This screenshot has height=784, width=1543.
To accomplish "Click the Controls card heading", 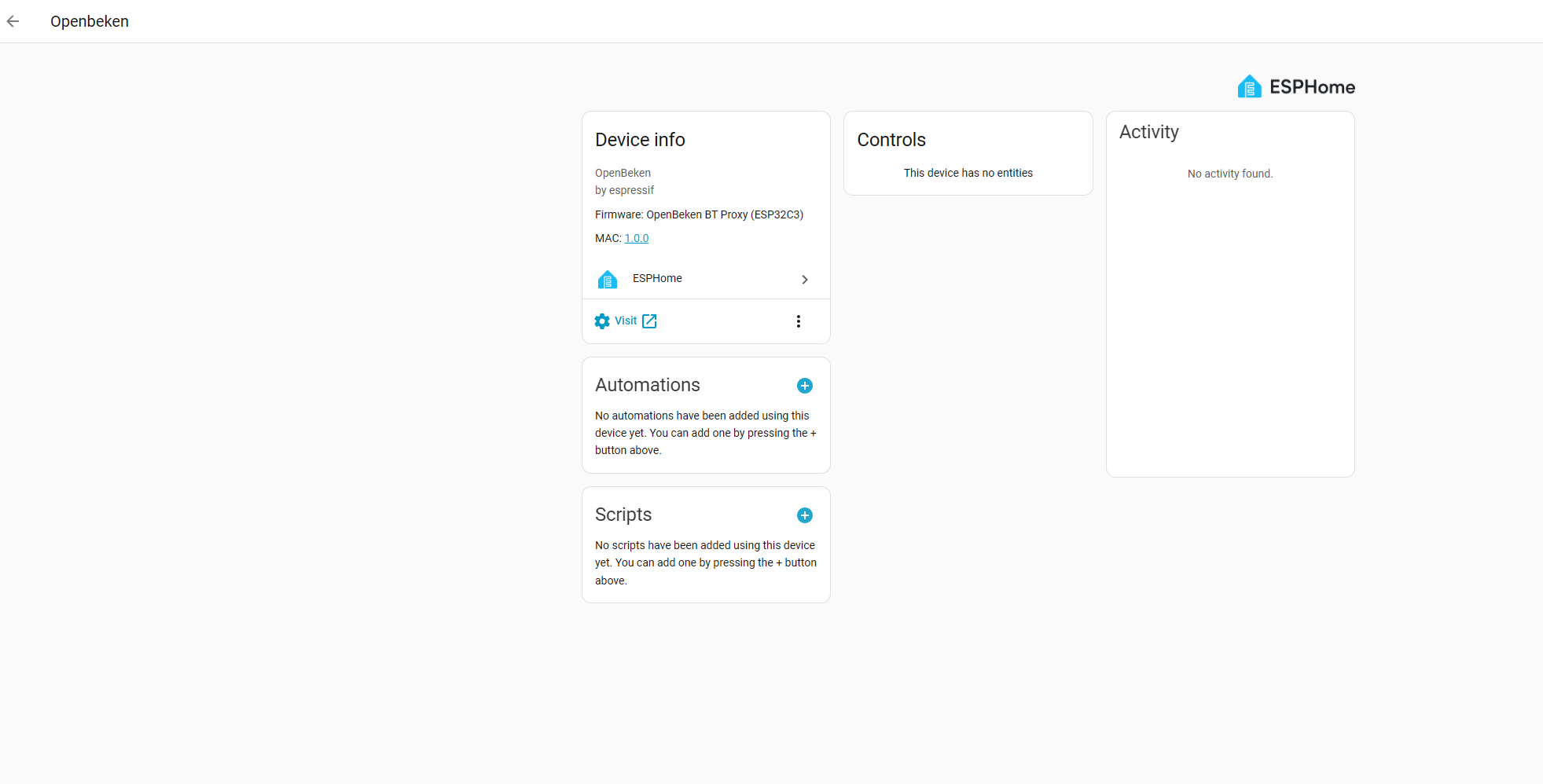I will point(891,140).
